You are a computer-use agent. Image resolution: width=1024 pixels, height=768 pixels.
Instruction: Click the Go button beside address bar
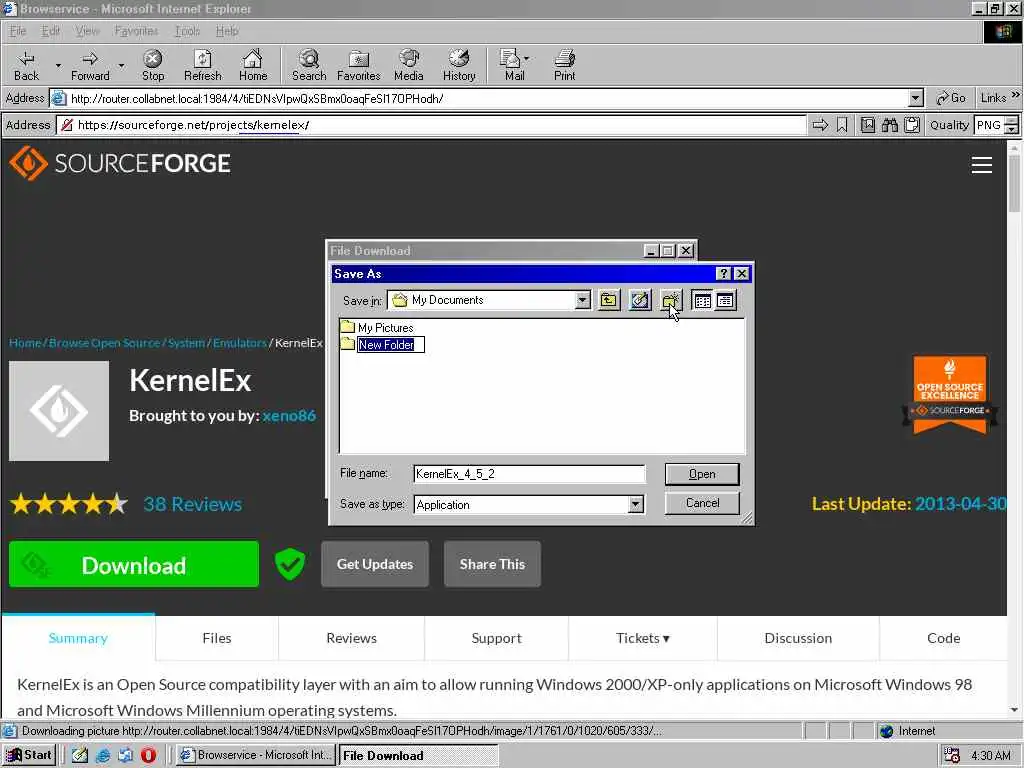click(951, 98)
